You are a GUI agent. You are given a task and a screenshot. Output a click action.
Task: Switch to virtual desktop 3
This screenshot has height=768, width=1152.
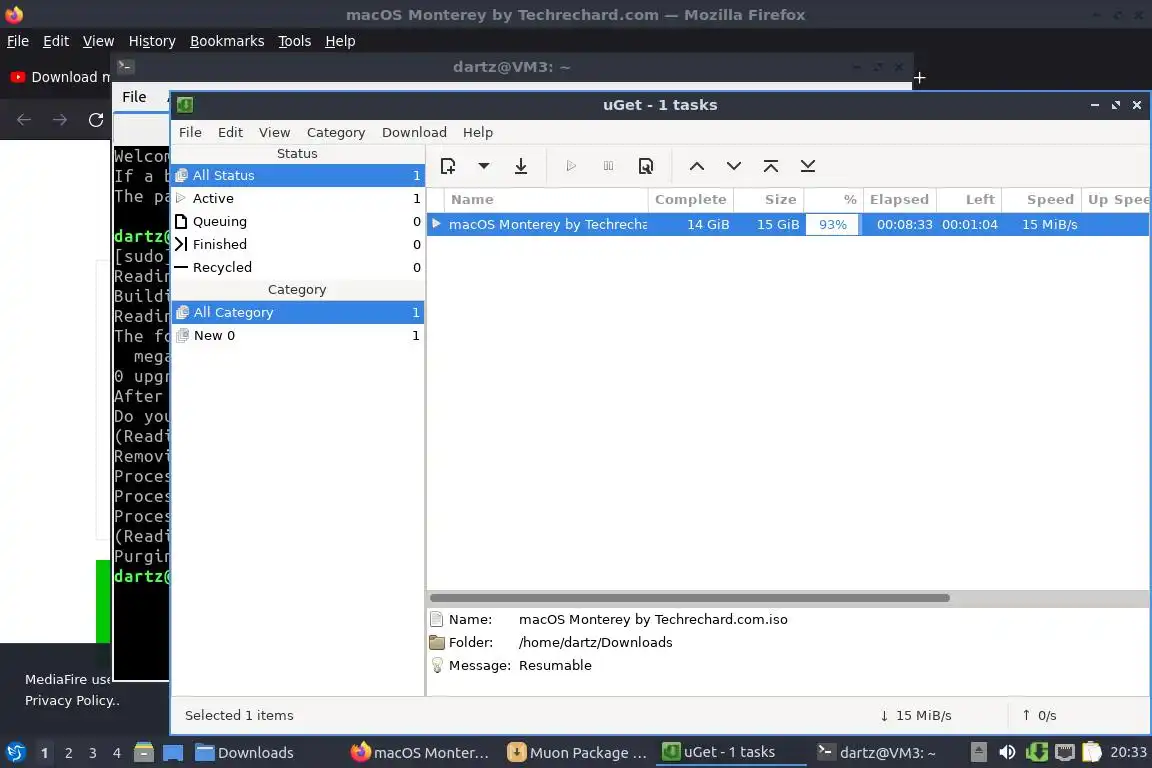point(93,753)
